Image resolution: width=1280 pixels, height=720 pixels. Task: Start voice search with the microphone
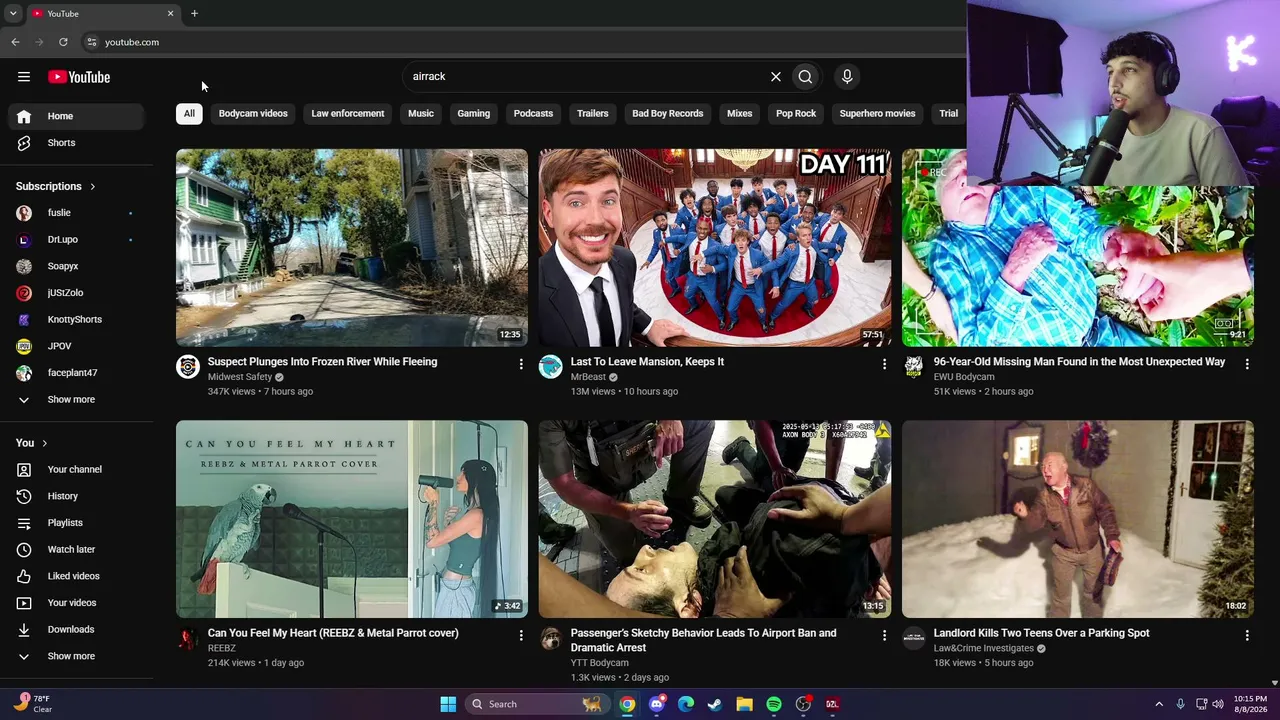tap(847, 77)
